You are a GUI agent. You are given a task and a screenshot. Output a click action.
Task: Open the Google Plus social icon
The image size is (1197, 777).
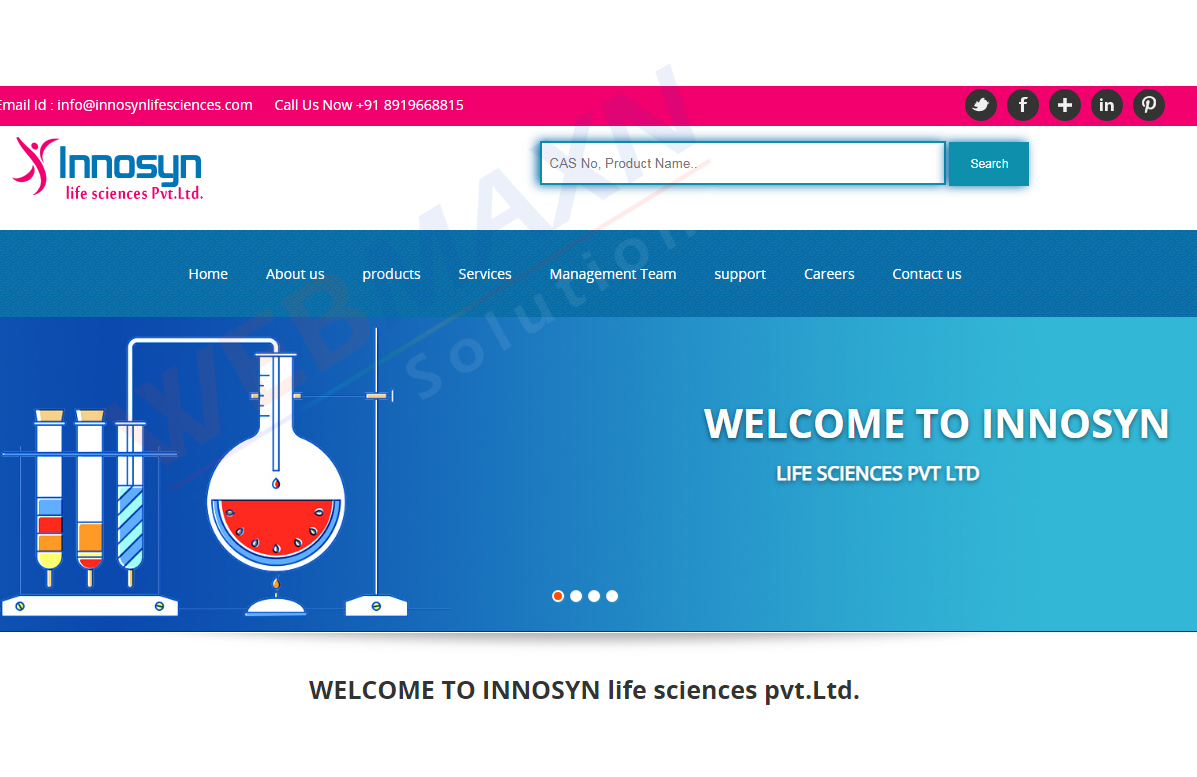click(x=1065, y=105)
